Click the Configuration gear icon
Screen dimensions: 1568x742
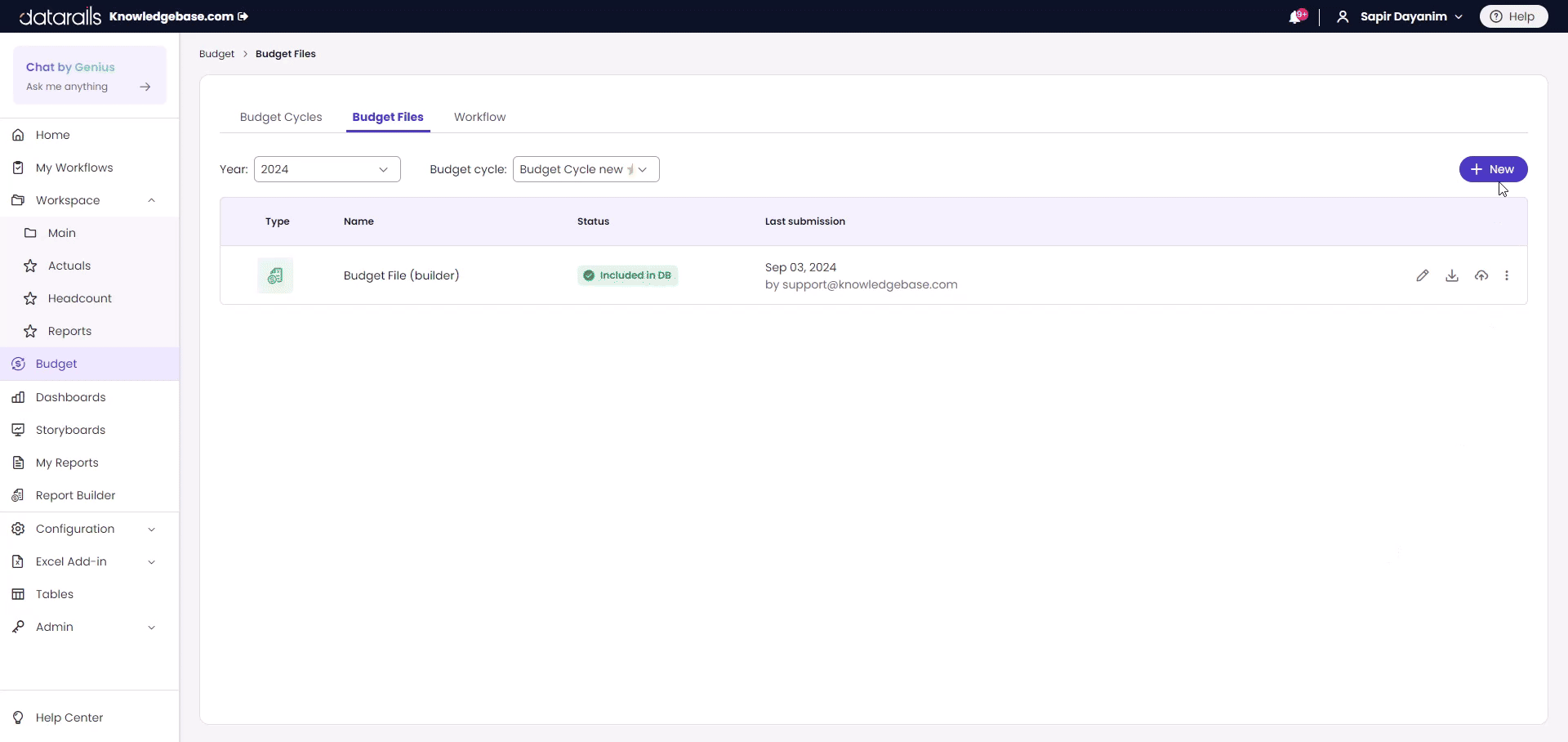point(18,529)
